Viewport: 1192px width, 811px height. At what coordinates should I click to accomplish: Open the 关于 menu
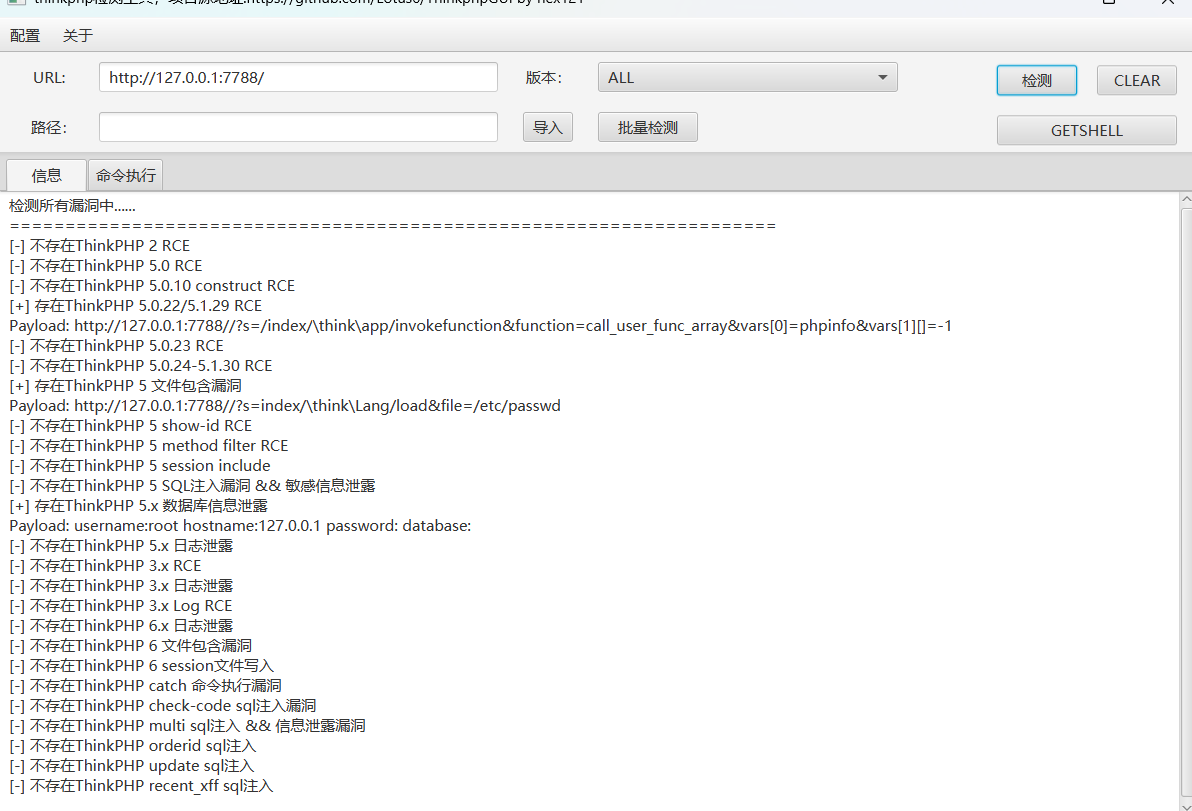click(x=78, y=36)
